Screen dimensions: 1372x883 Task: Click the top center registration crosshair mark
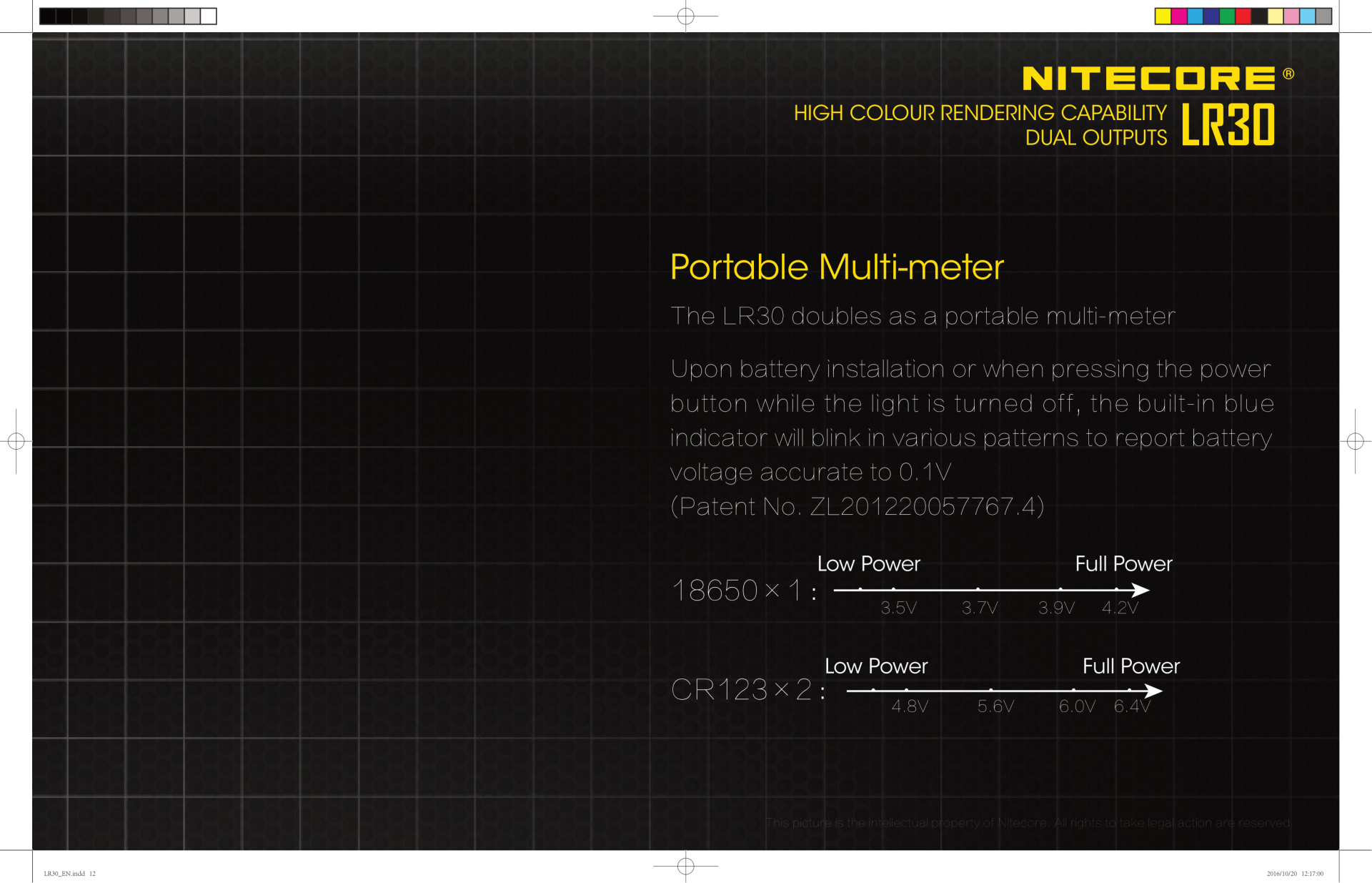click(685, 16)
